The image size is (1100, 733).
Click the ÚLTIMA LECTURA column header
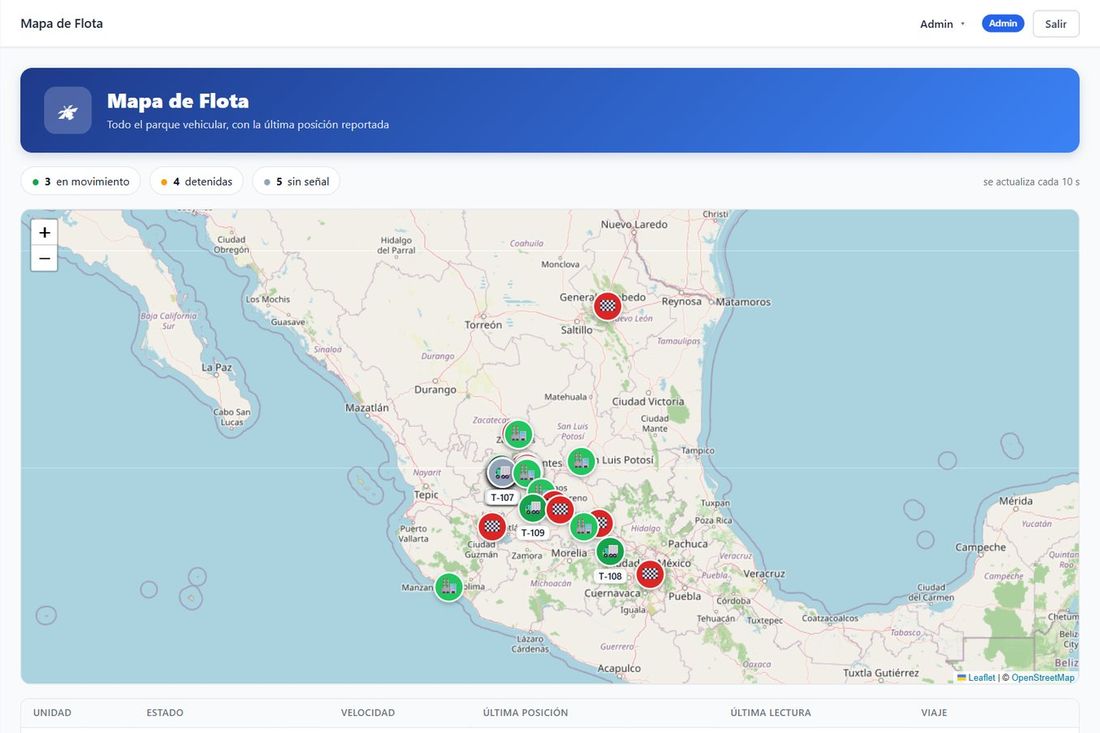pyautogui.click(x=770, y=713)
